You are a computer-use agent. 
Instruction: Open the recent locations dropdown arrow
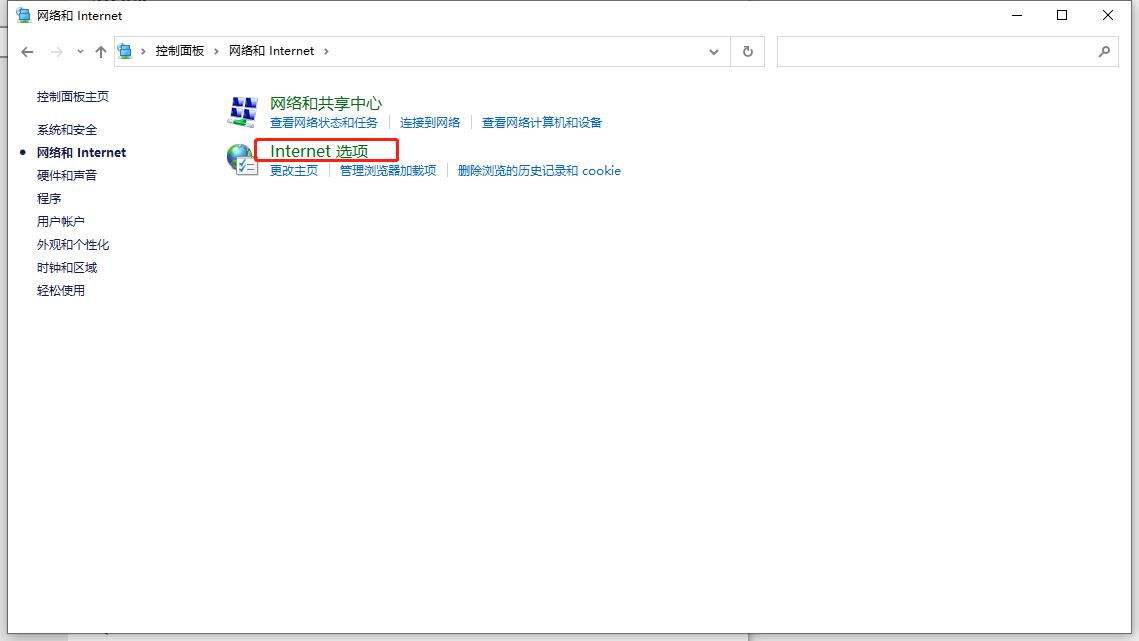[80, 51]
